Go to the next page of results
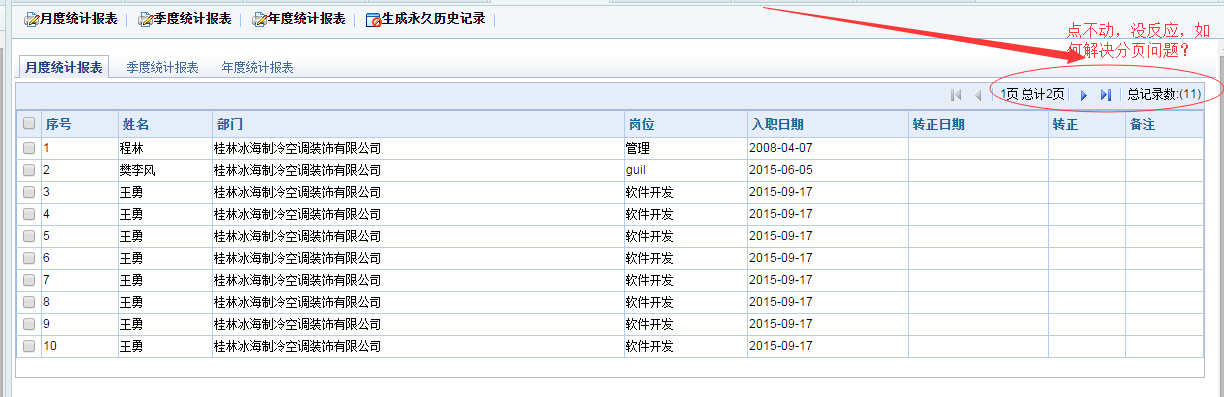 (x=1083, y=95)
